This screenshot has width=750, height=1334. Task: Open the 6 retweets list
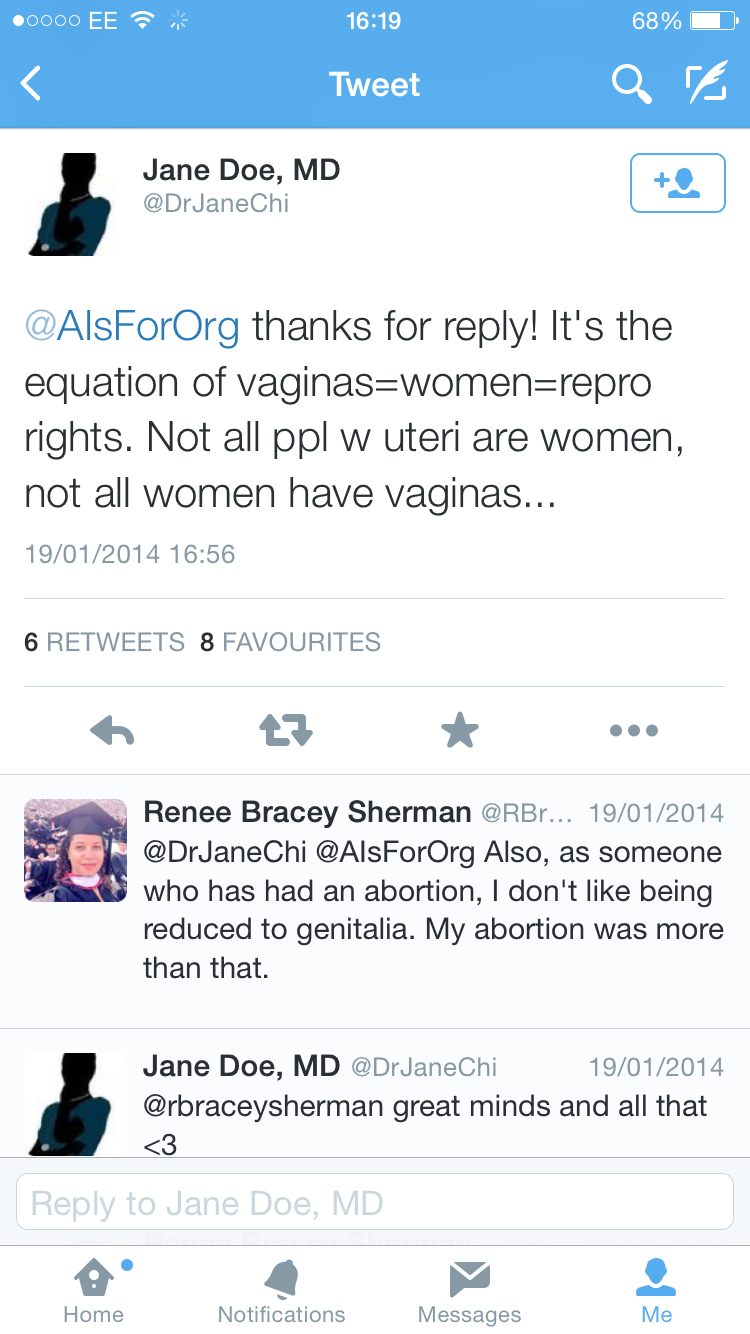coord(104,642)
